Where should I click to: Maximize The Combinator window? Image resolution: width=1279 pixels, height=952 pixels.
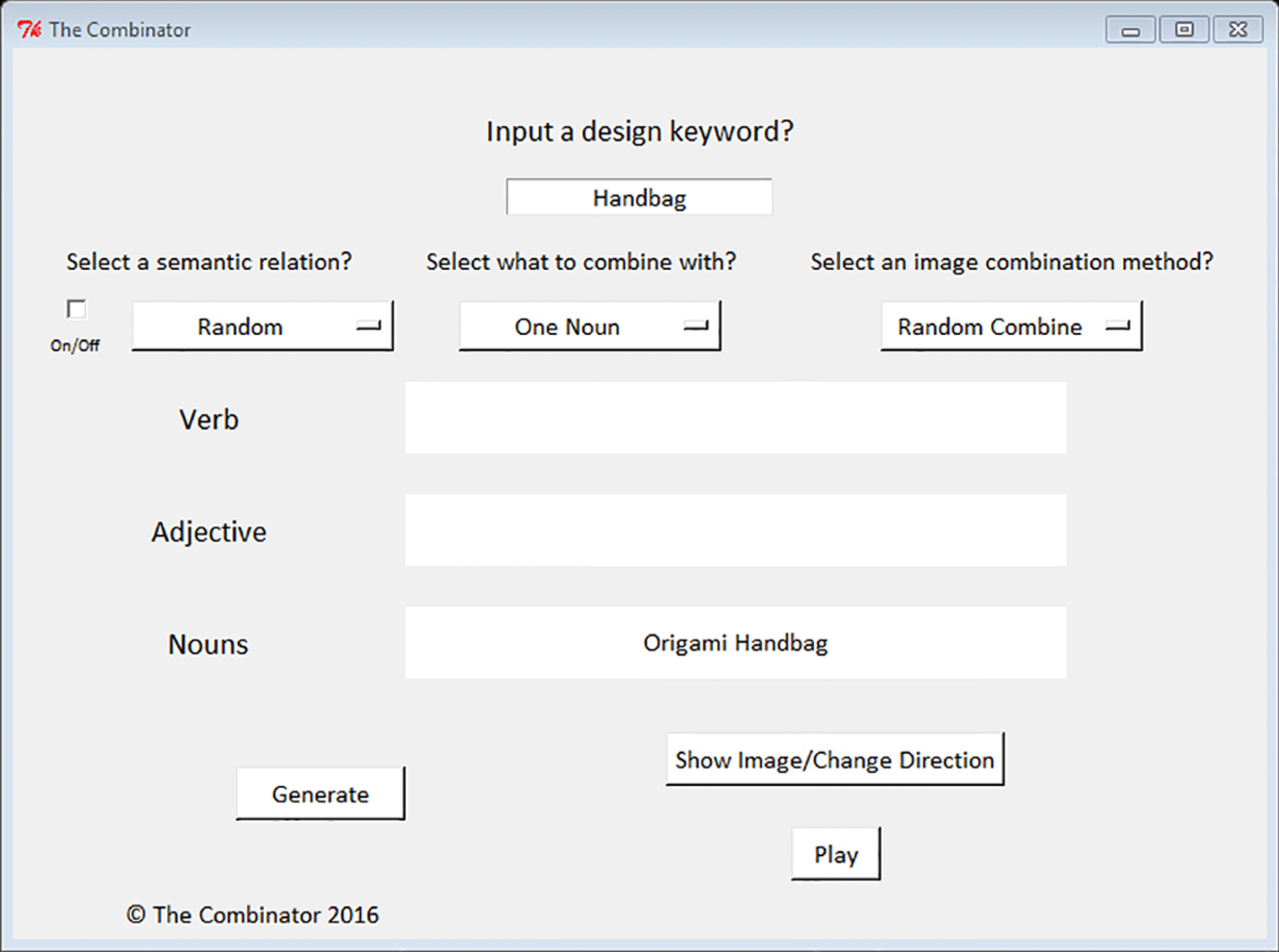pos(1184,30)
